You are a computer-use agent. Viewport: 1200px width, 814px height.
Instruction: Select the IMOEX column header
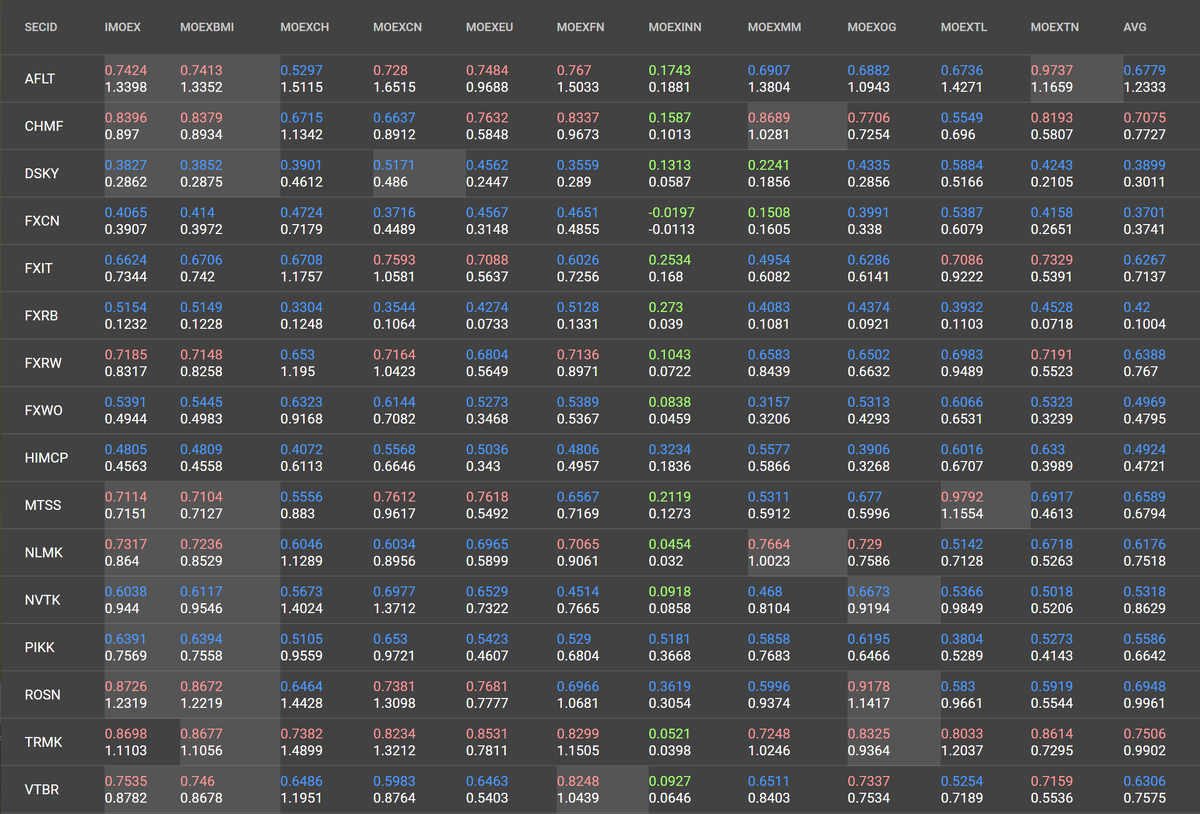pos(122,27)
